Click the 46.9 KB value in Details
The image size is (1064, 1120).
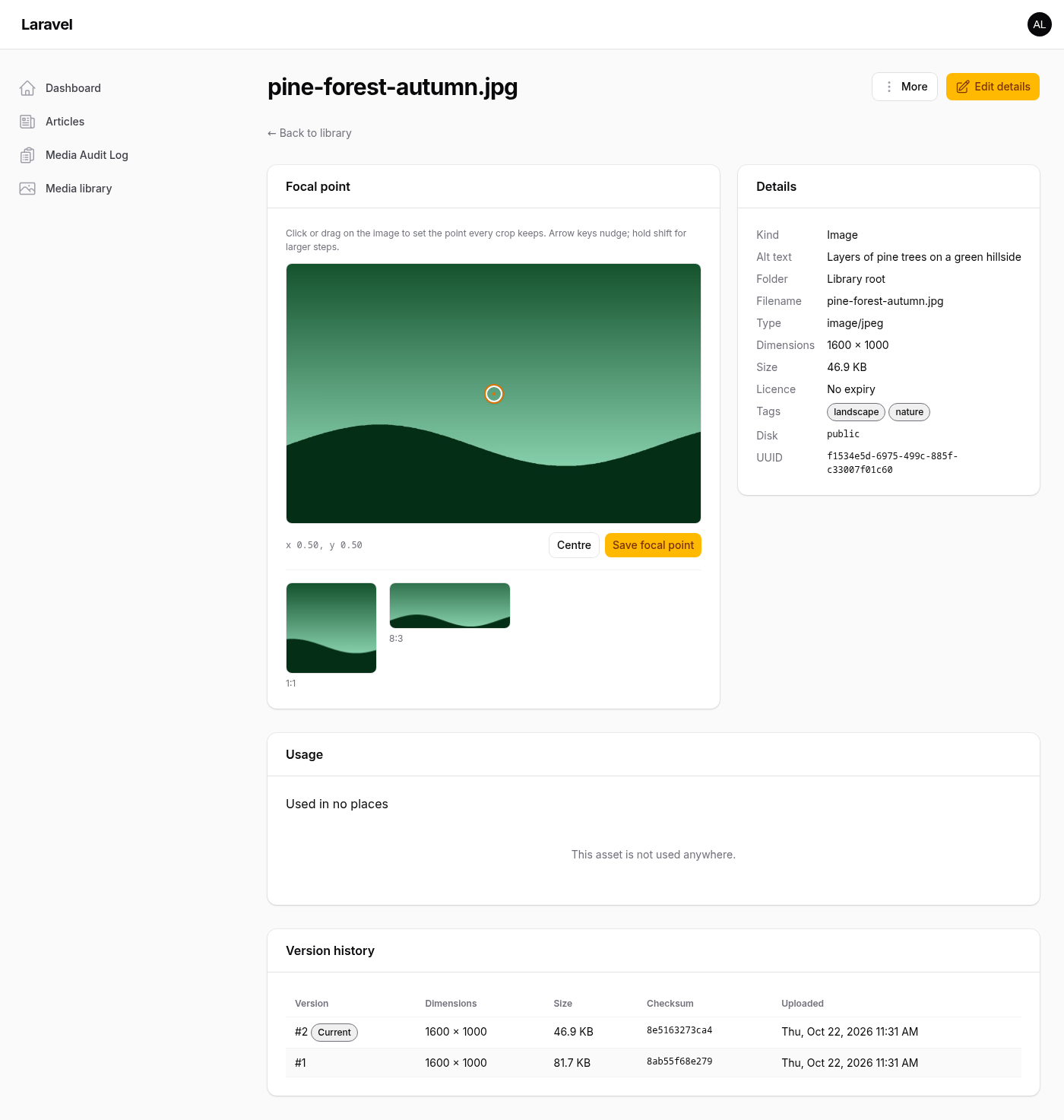pyautogui.click(x=847, y=367)
